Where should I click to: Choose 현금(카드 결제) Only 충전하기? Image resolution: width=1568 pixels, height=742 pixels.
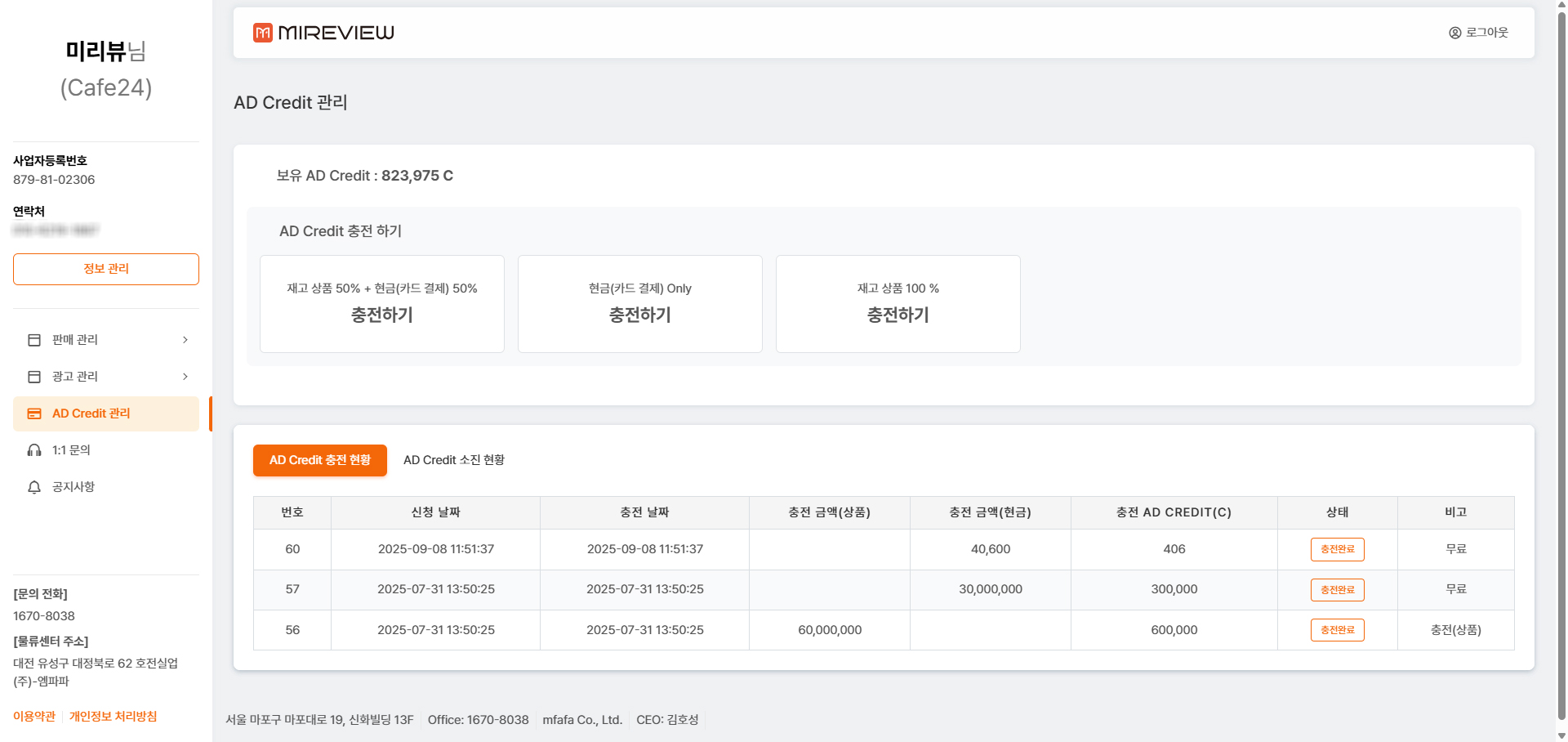coord(640,304)
